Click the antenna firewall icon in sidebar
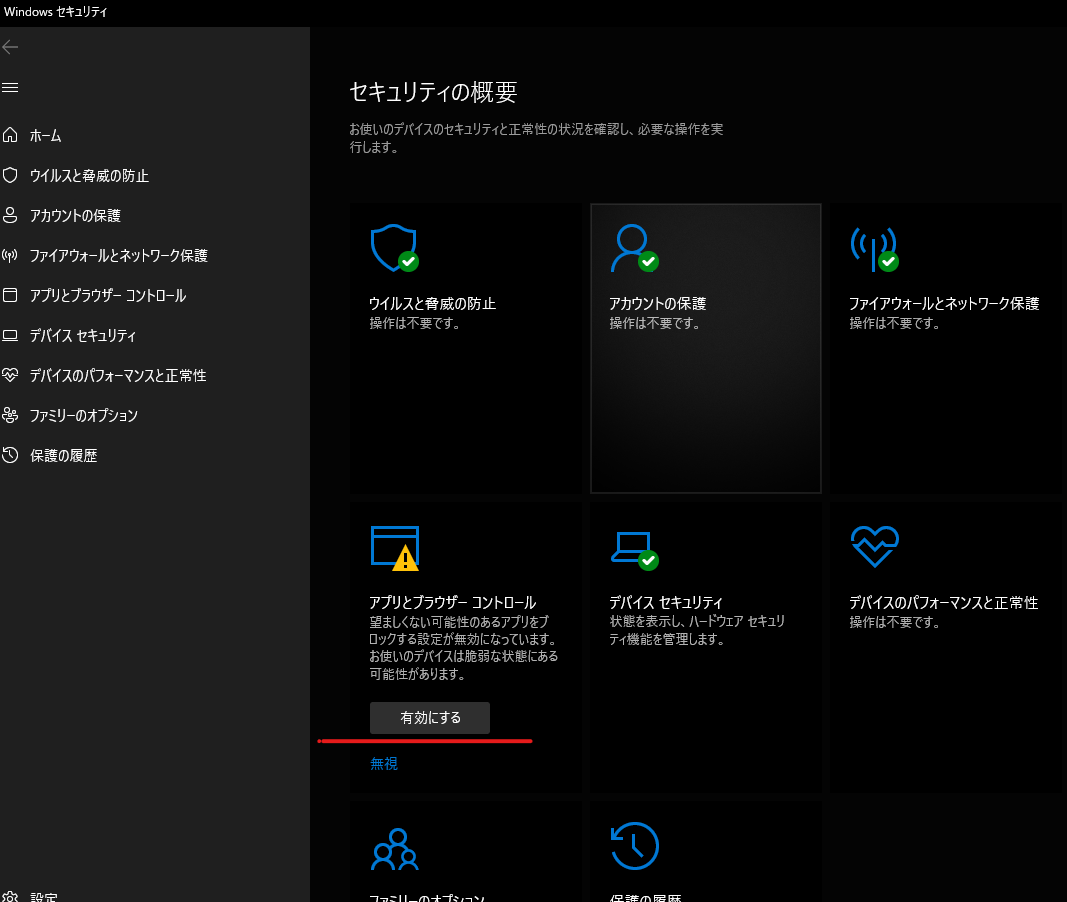 pos(10,256)
